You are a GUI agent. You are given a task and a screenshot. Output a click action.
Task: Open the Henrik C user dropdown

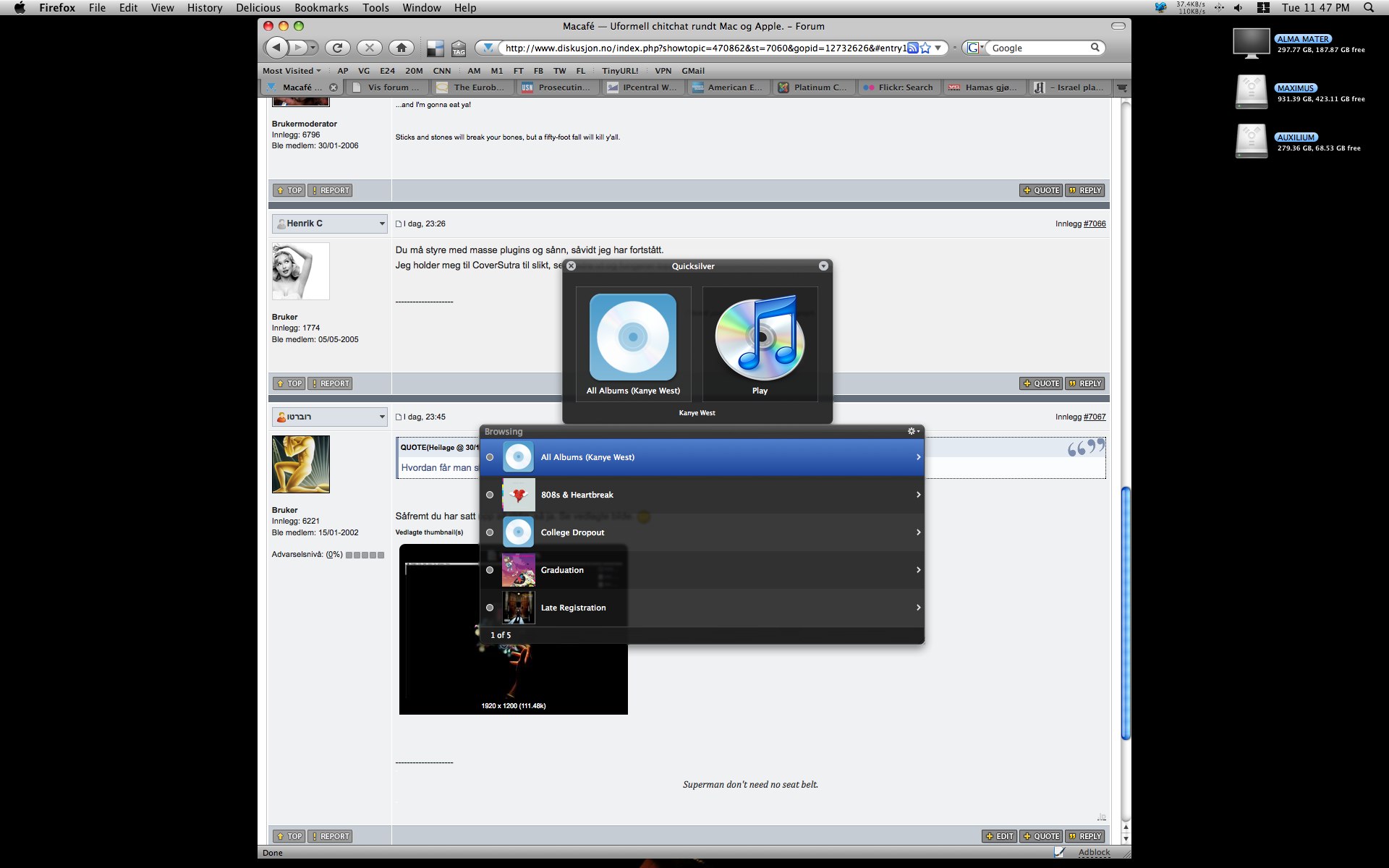click(330, 224)
